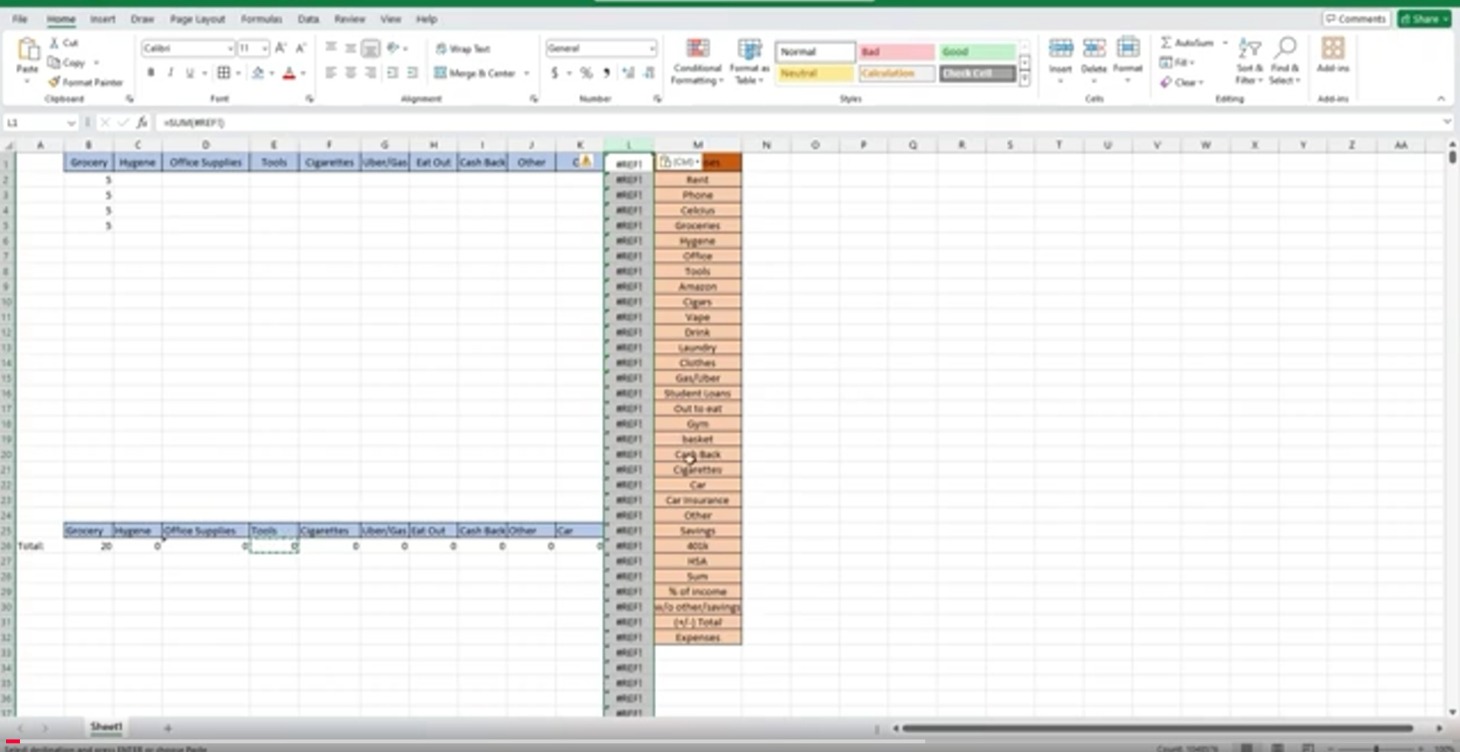Click the Copy icon
The width and height of the screenshot is (1460, 752).
point(54,62)
